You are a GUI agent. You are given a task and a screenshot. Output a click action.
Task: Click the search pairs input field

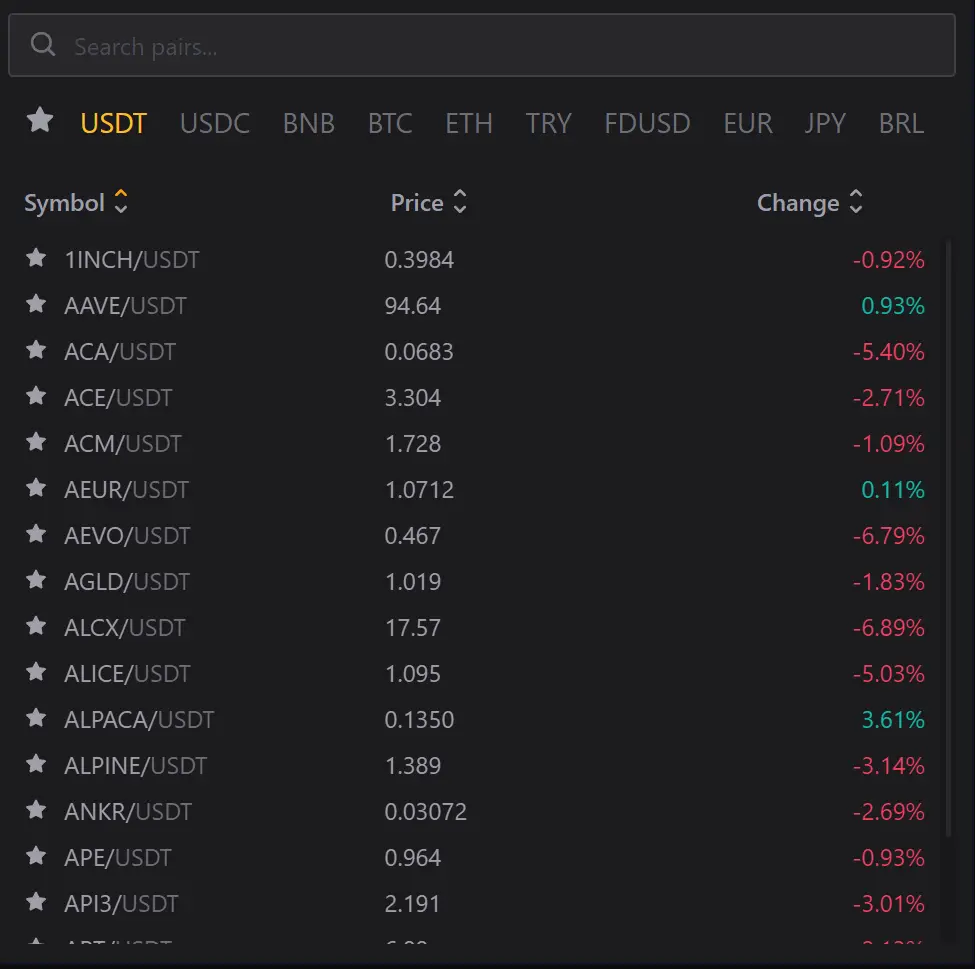click(400, 44)
